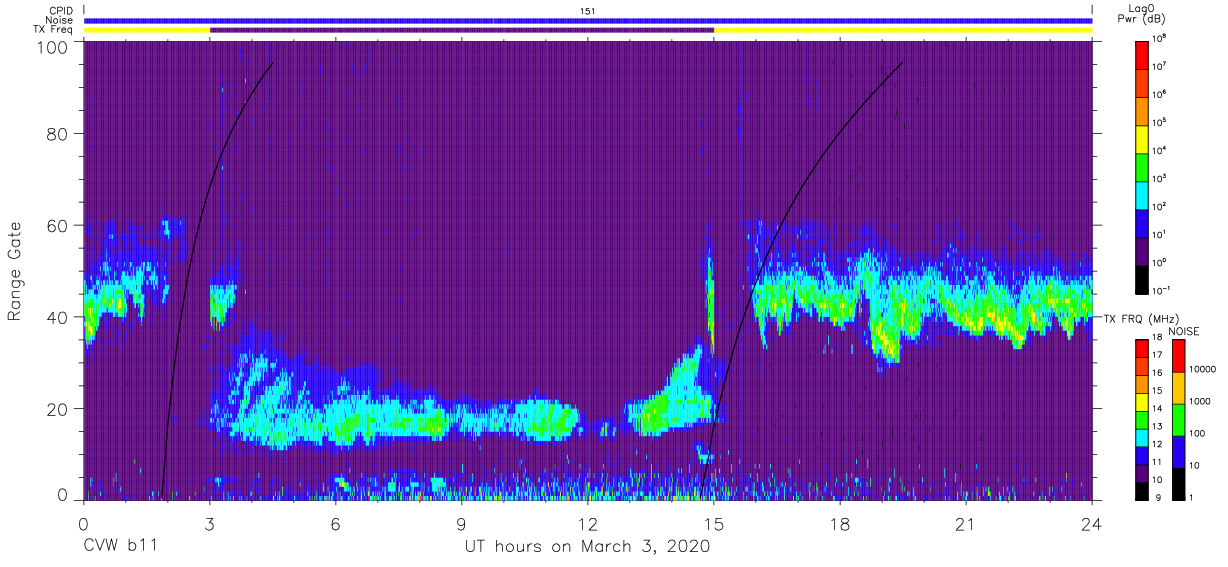Screen dimensions: 1228x567
Task: Click the TX FRQ colorbar label "9"
Action: point(1157,497)
